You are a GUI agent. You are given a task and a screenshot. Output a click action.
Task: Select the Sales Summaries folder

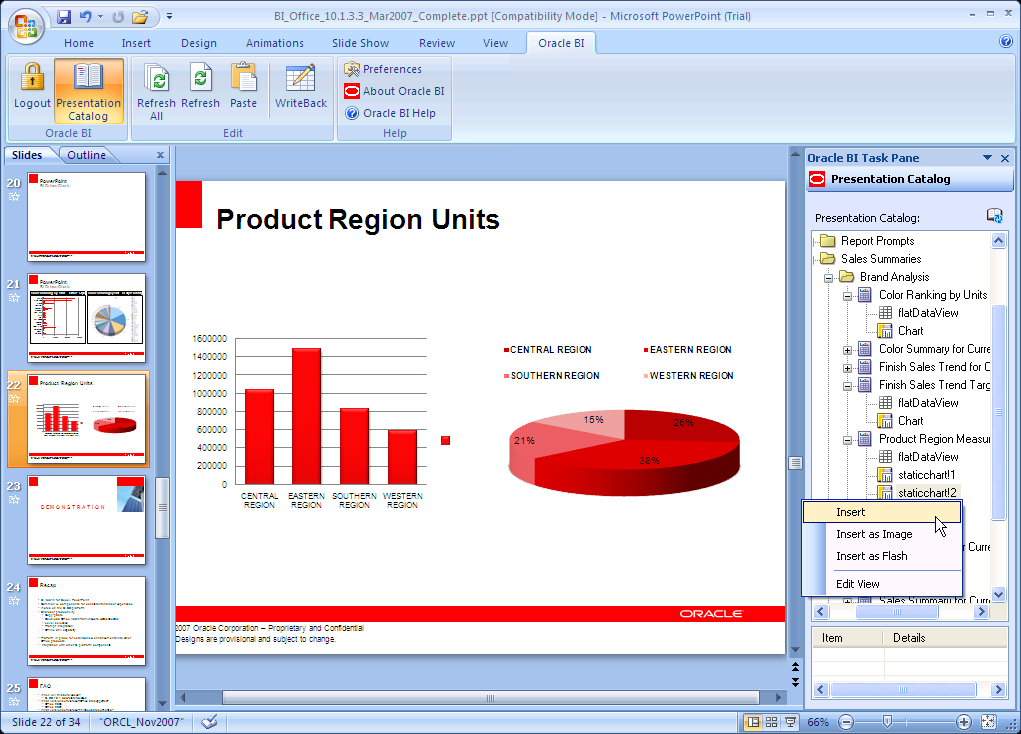[881, 259]
